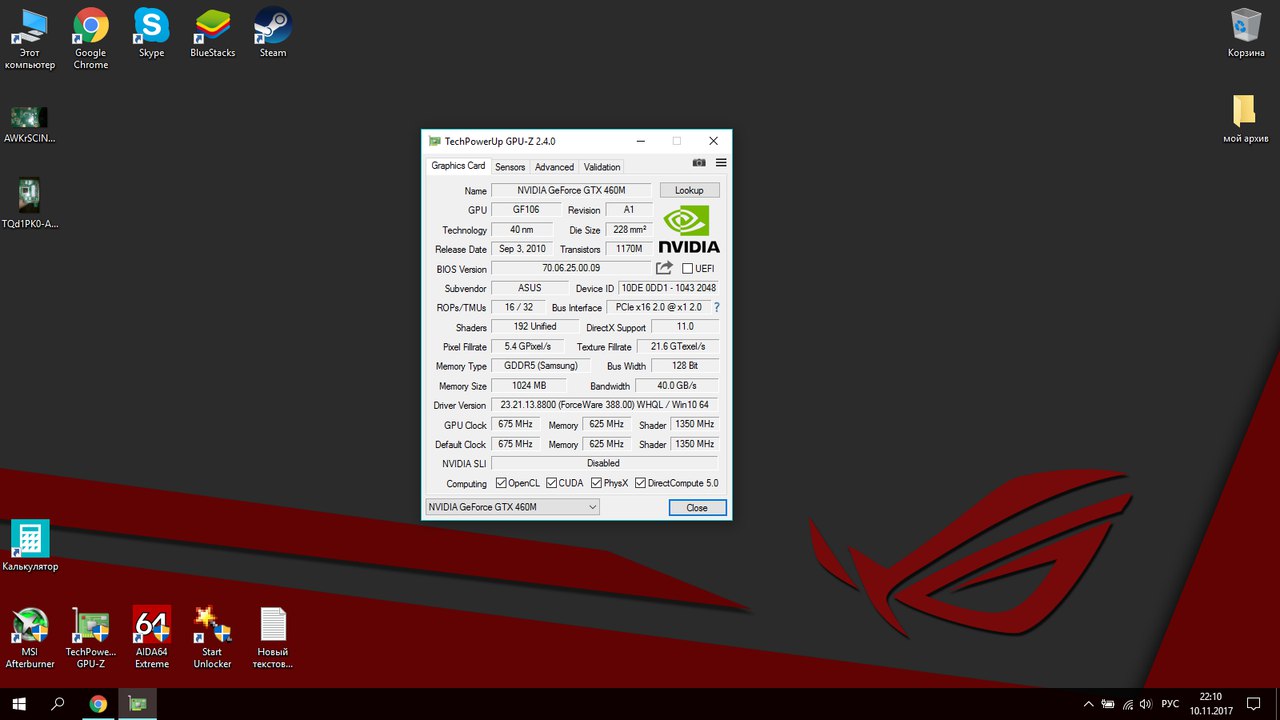This screenshot has height=720, width=1280.
Task: Show hidden tray icons chevron
Action: pos(1088,704)
